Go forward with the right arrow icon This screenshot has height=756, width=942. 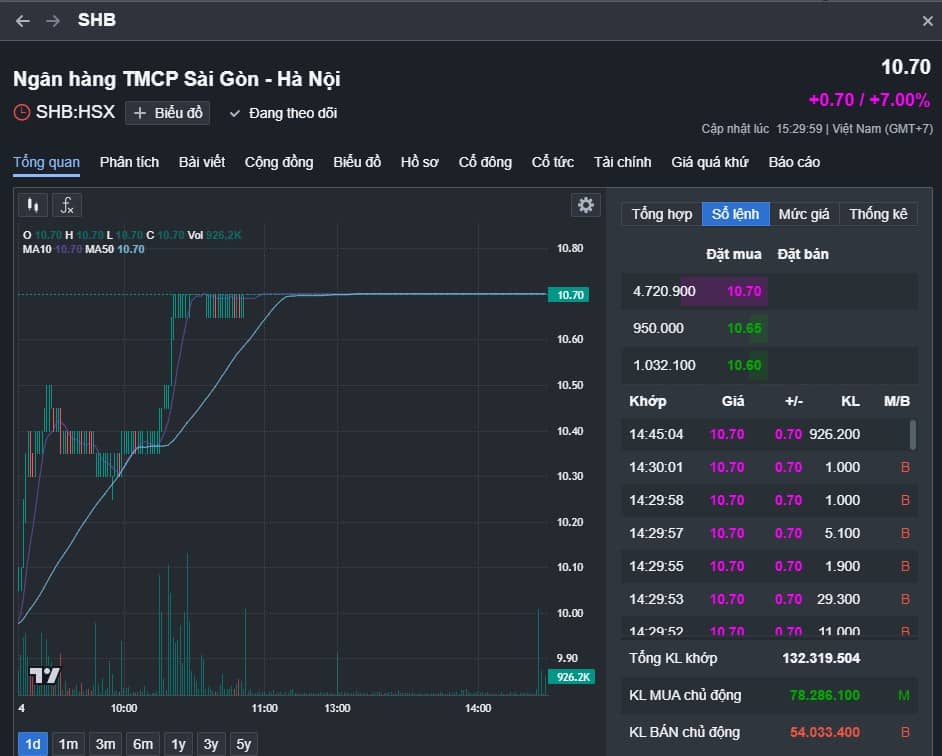[53, 21]
